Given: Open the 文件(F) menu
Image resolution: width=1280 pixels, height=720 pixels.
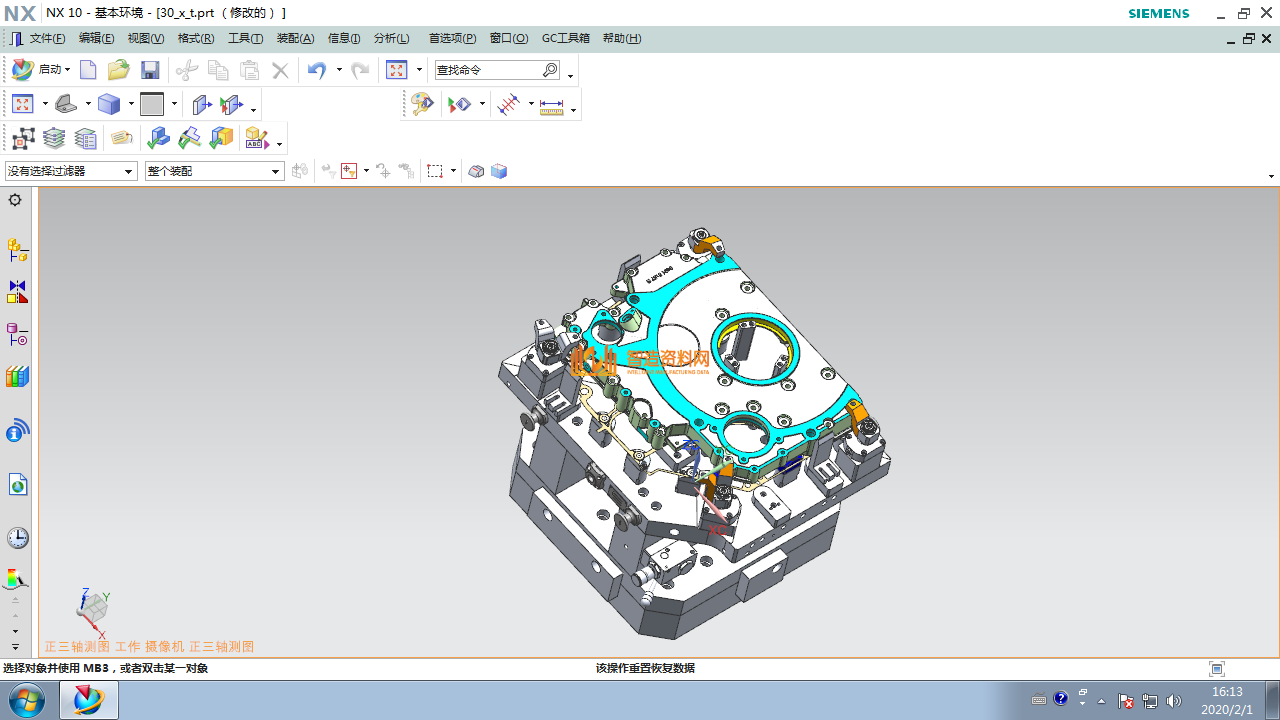Looking at the screenshot, I should pos(47,38).
